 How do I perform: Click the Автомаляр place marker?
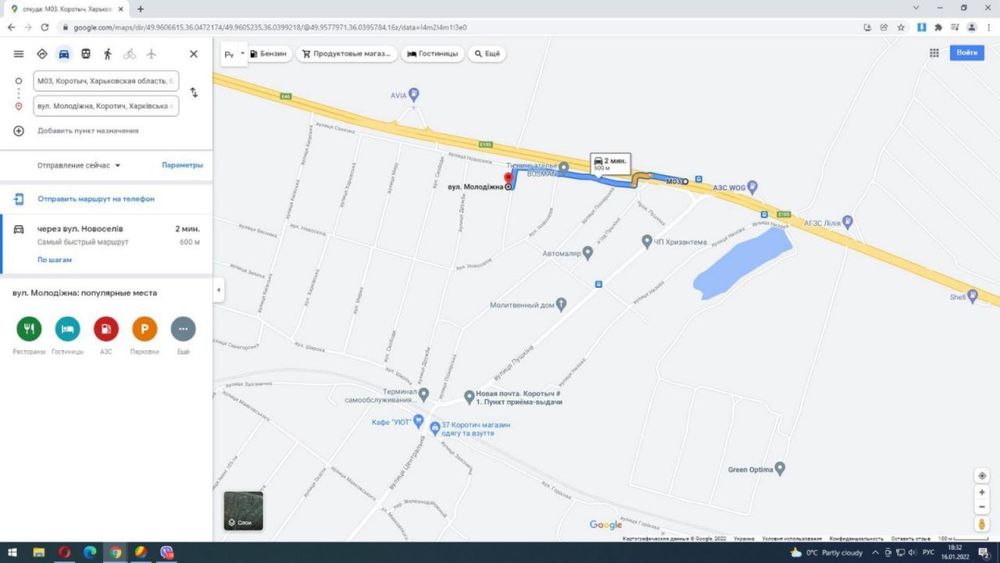(x=587, y=253)
